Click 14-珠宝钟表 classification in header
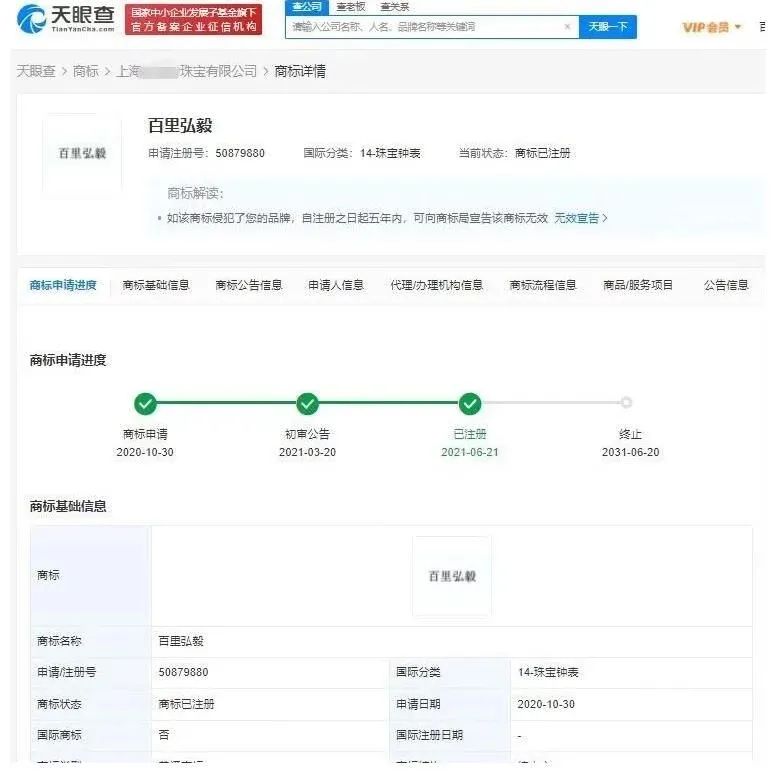The height and width of the screenshot is (783, 775). click(x=390, y=153)
